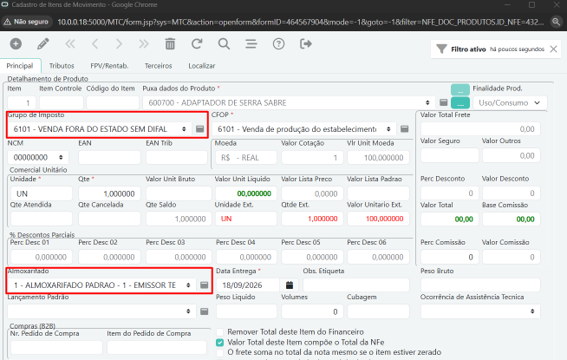The image size is (567, 360).
Task: Click the refresh icon in toolbar
Action: click(x=197, y=44)
